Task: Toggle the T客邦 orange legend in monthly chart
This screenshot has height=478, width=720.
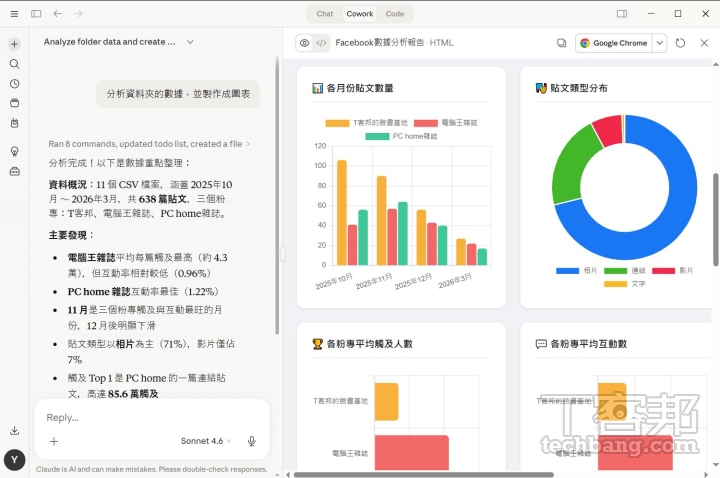Action: (366, 123)
